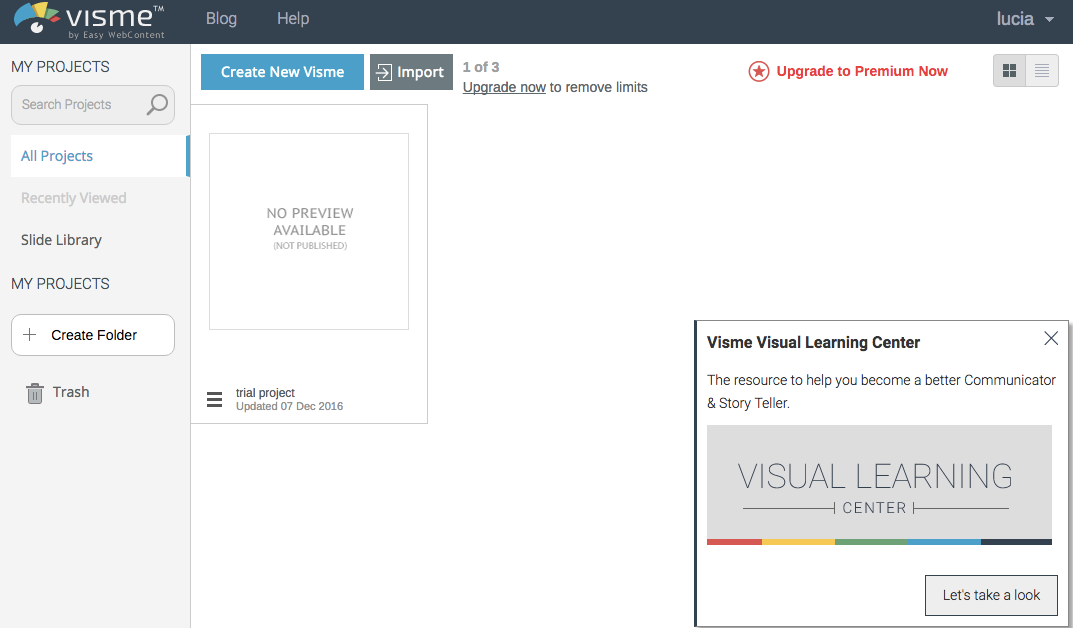Click plus icon on Create Folder

pos(29,335)
